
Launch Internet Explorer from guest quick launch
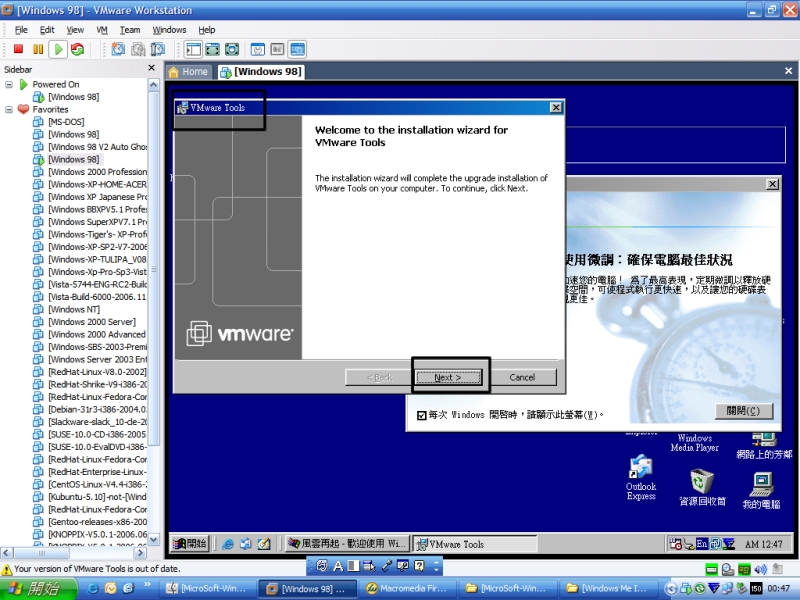pos(228,544)
